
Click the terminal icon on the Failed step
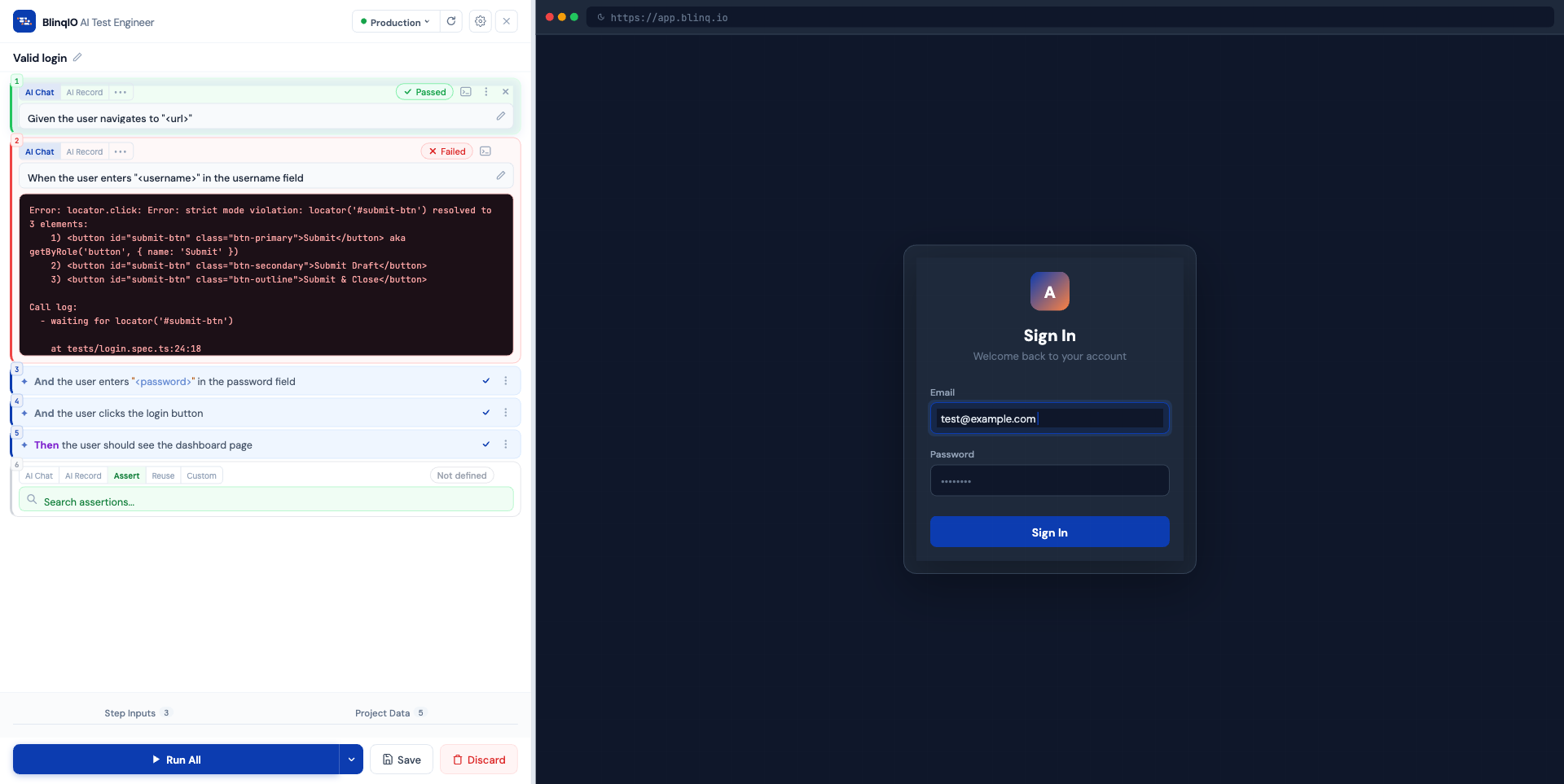point(485,151)
